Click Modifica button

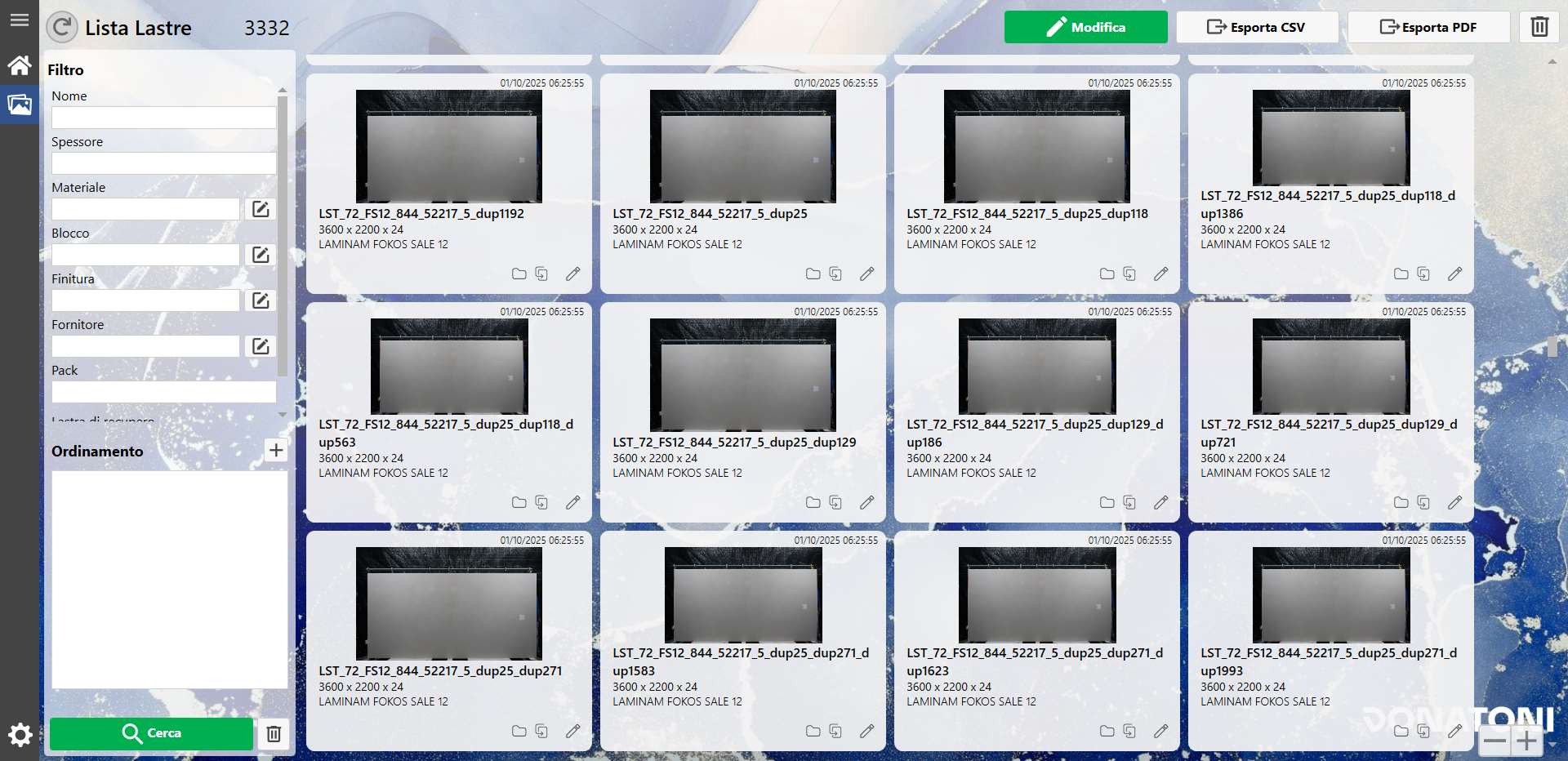[1085, 27]
